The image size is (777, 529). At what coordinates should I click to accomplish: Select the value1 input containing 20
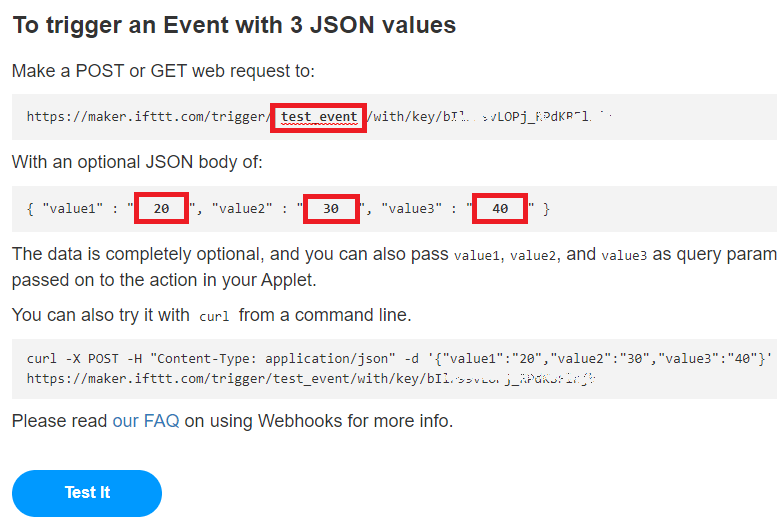[161, 208]
